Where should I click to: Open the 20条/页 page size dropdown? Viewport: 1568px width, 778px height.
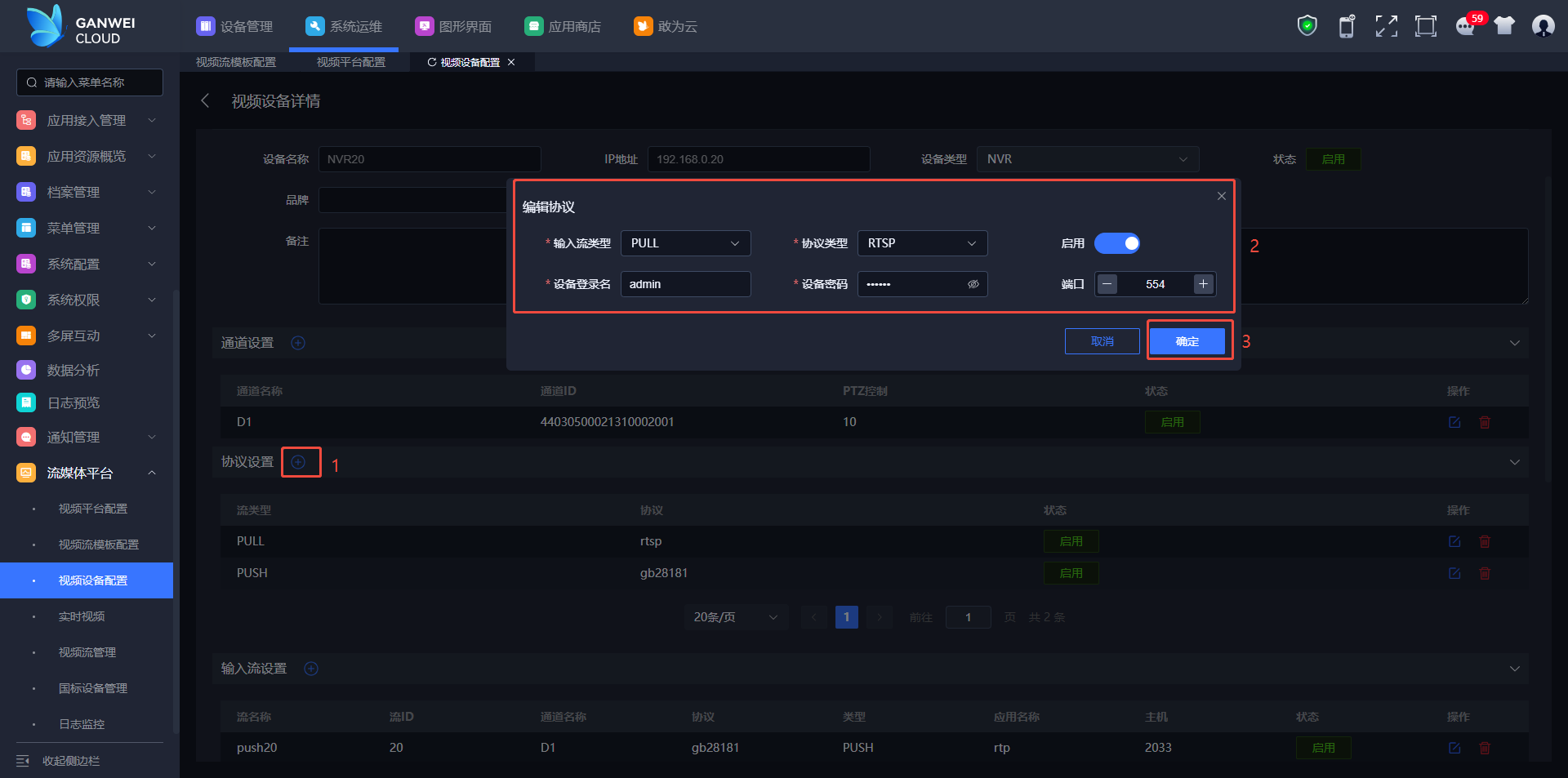[735, 617]
